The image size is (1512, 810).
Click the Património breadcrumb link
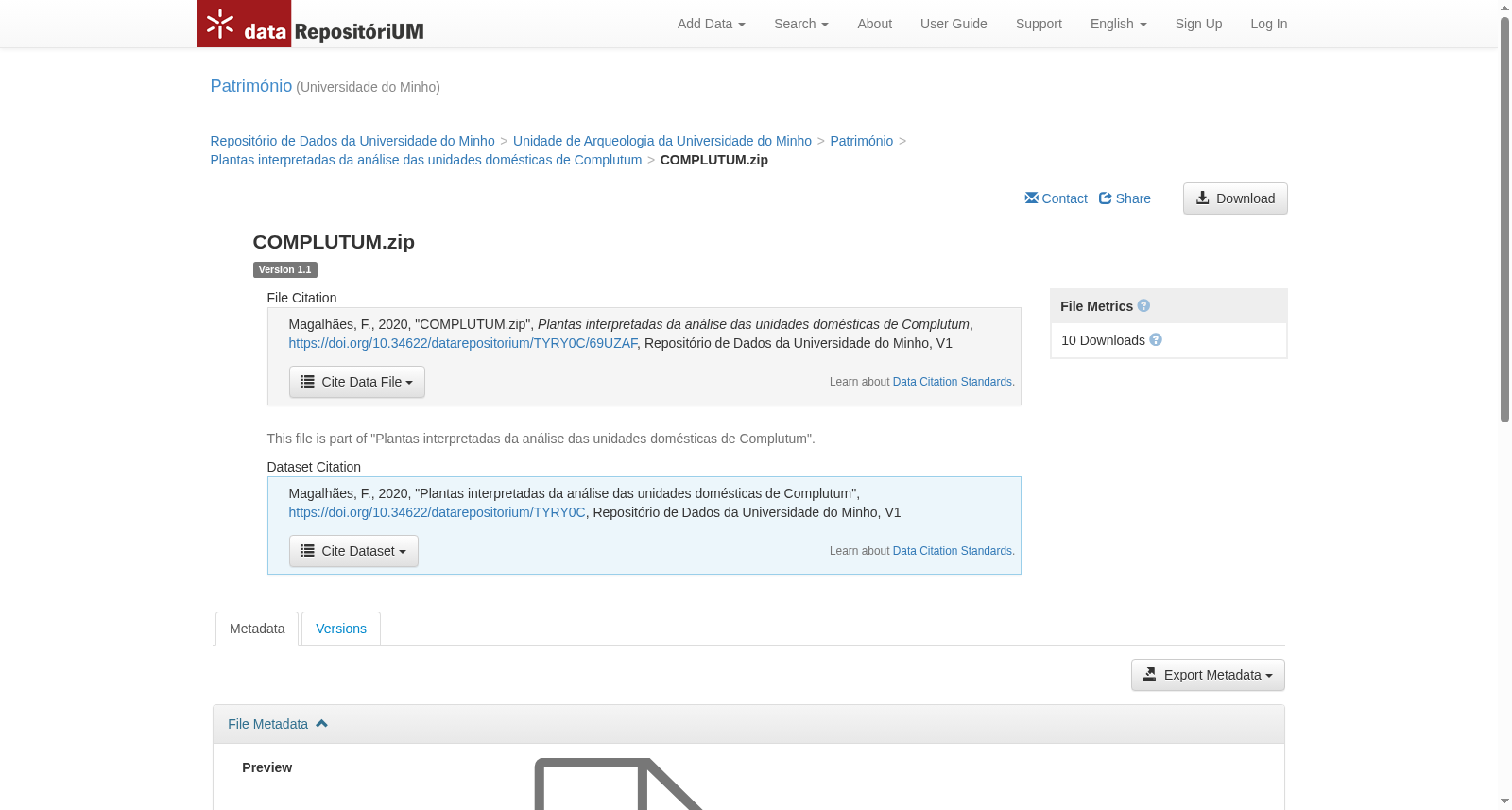[x=861, y=141]
